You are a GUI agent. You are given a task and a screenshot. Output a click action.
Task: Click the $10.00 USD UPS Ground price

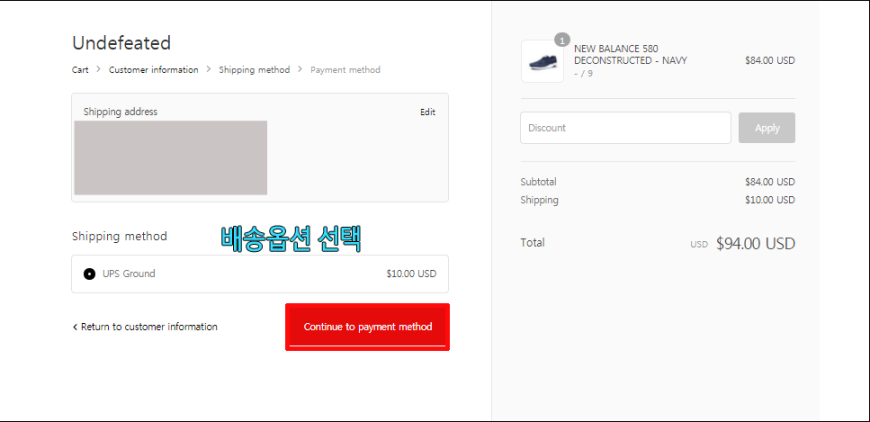click(411, 274)
